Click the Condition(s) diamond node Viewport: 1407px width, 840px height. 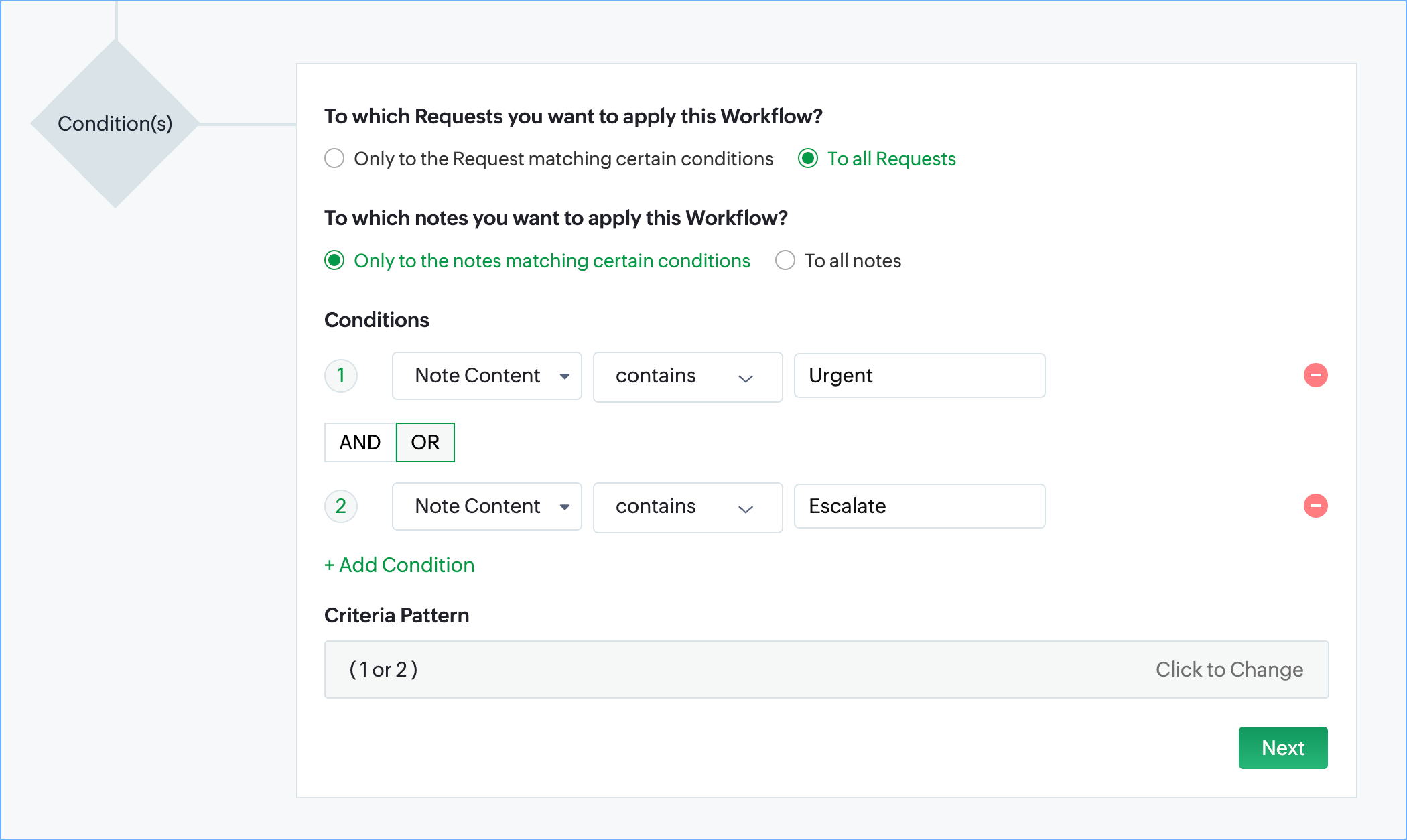pos(115,123)
